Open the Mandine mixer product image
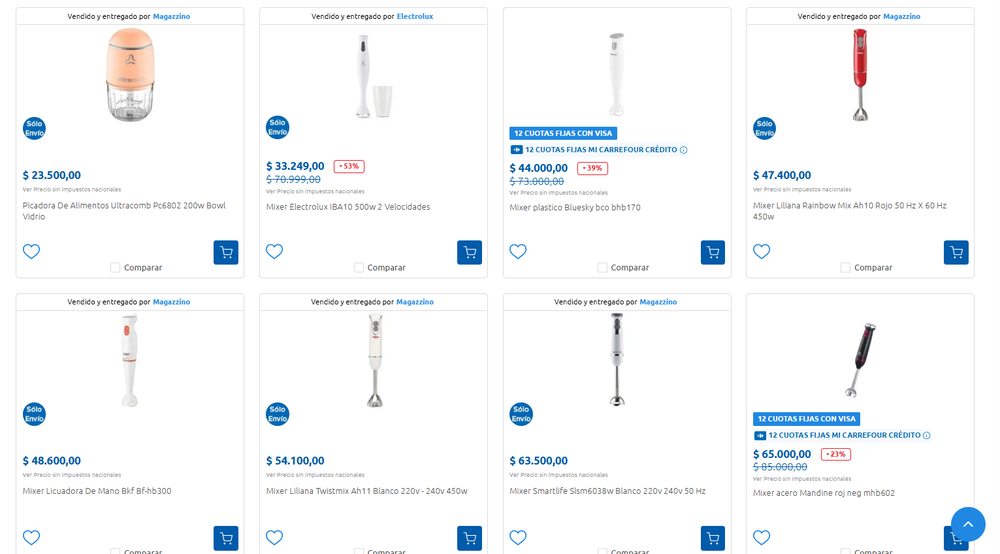Screen dimensions: 1000x554 pos(859,360)
